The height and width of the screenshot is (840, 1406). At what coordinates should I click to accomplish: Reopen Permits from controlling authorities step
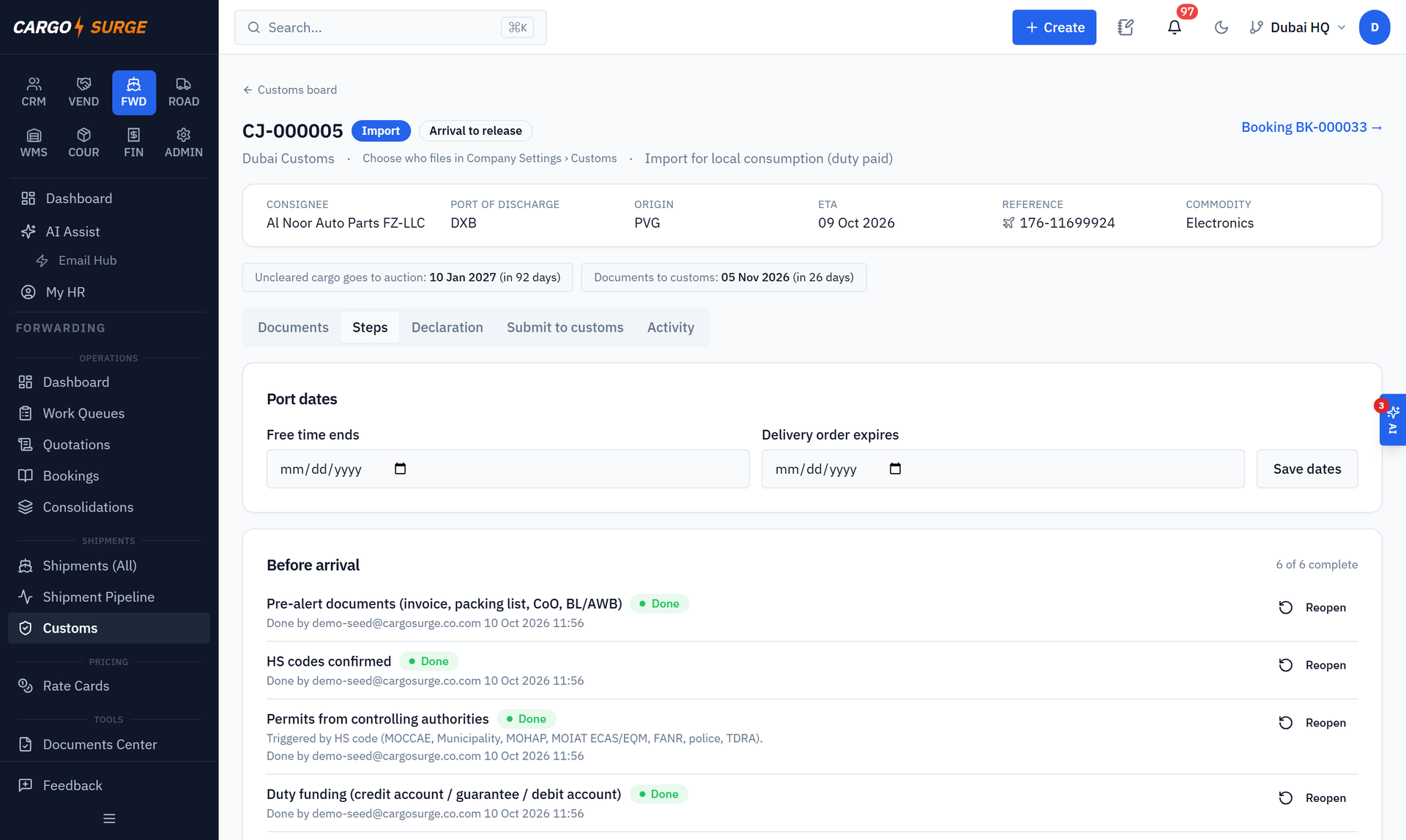[x=1312, y=723]
